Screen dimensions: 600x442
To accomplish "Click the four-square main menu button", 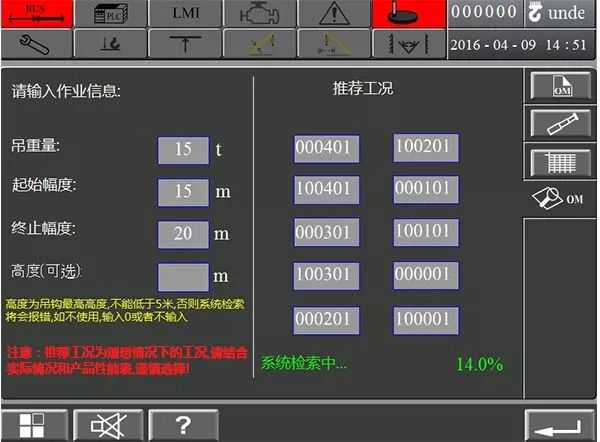I will [33, 426].
